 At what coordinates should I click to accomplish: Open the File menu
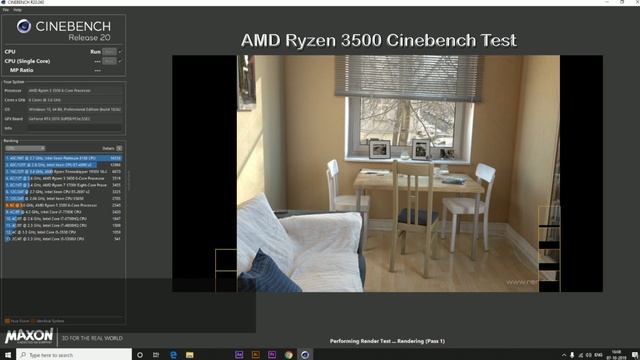(6, 10)
